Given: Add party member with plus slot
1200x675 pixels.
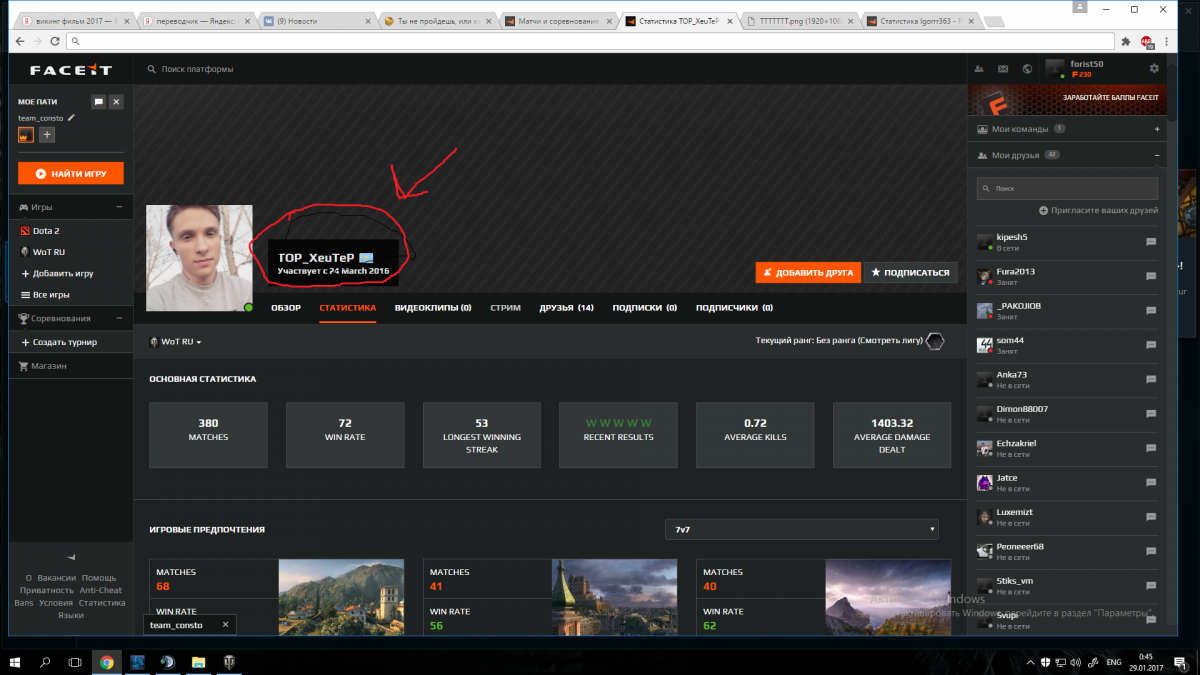Looking at the screenshot, I should coord(46,135).
